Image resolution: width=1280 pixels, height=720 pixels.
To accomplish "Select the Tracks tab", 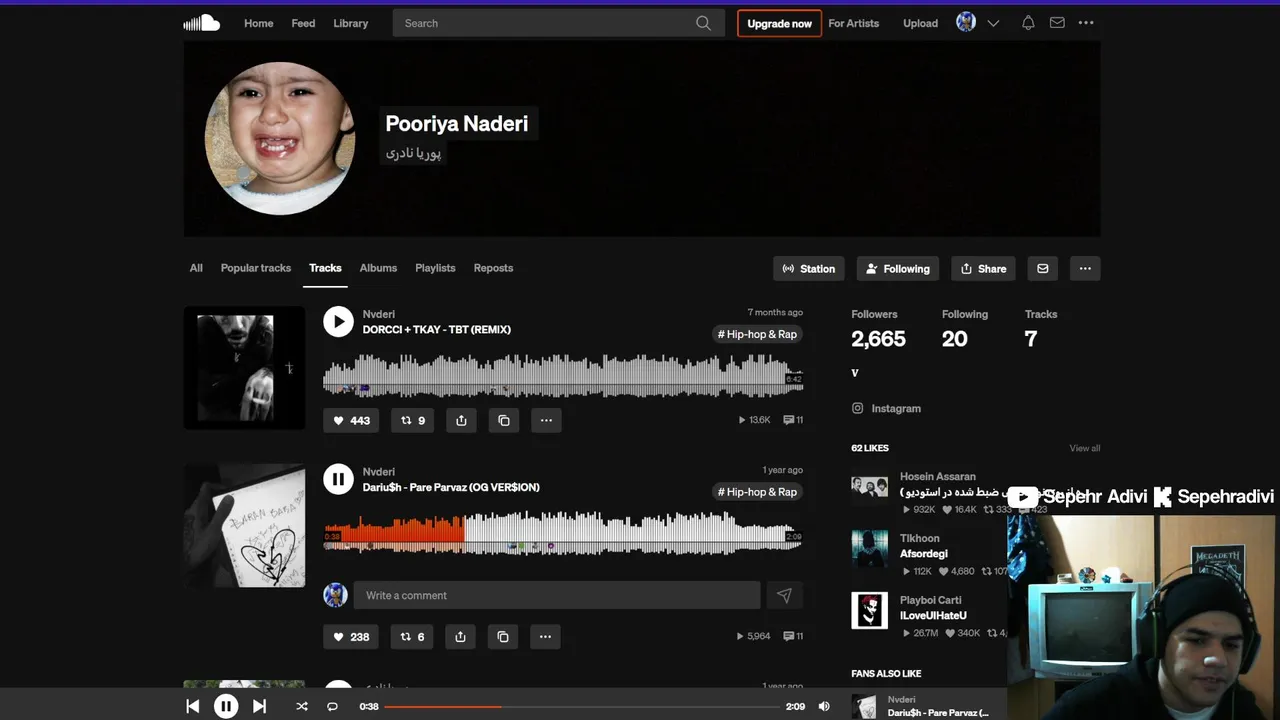I will point(325,268).
